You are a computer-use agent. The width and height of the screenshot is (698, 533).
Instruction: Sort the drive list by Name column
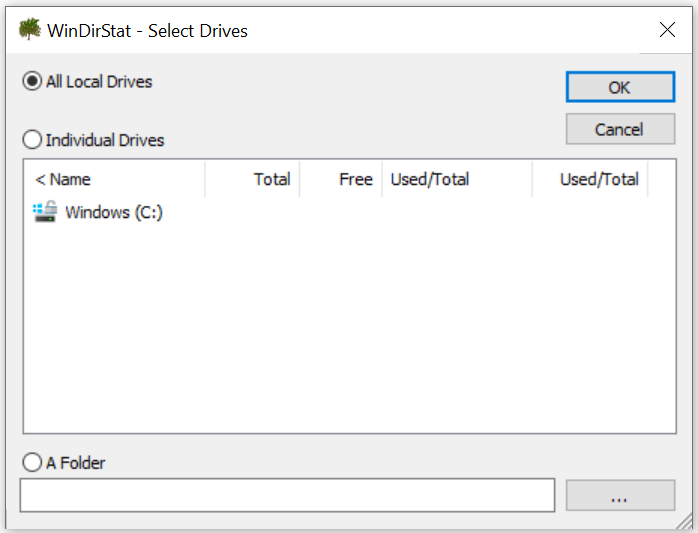pos(115,179)
